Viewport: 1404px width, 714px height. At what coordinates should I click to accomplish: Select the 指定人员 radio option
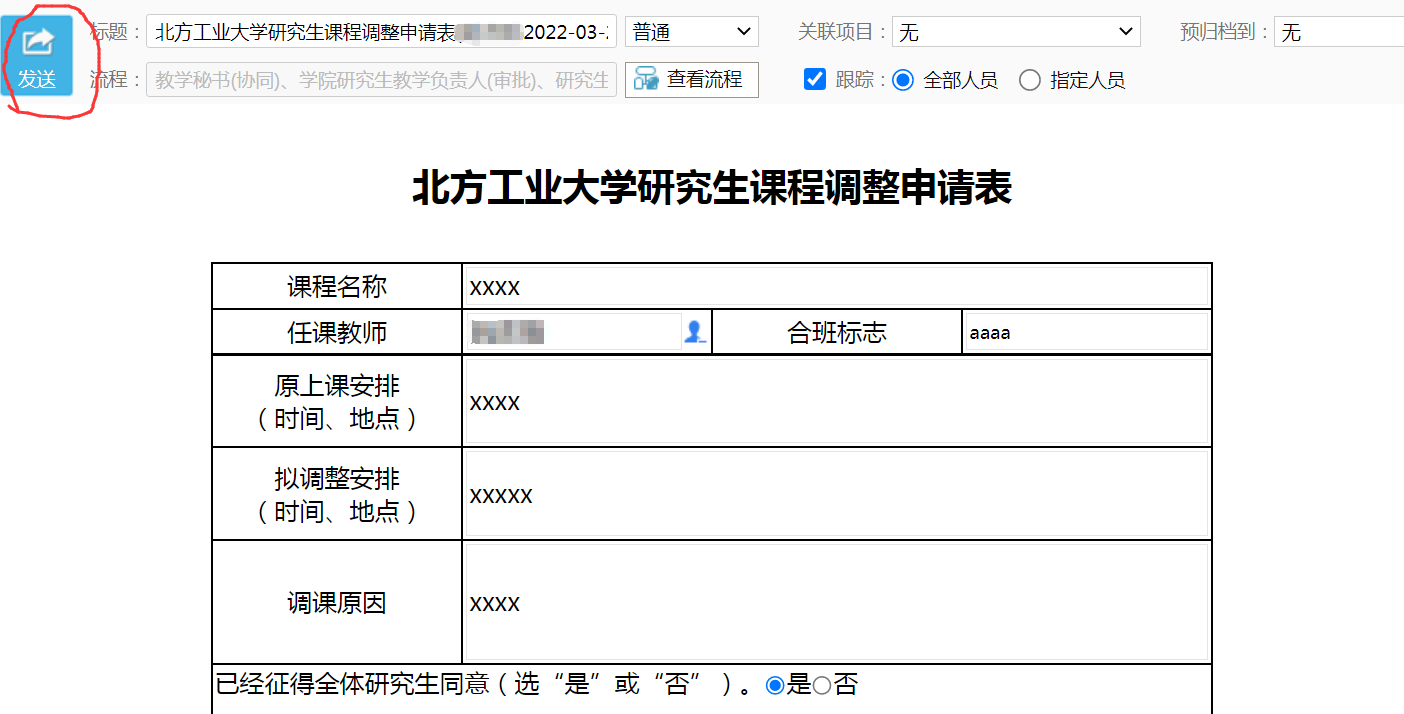click(x=1030, y=81)
